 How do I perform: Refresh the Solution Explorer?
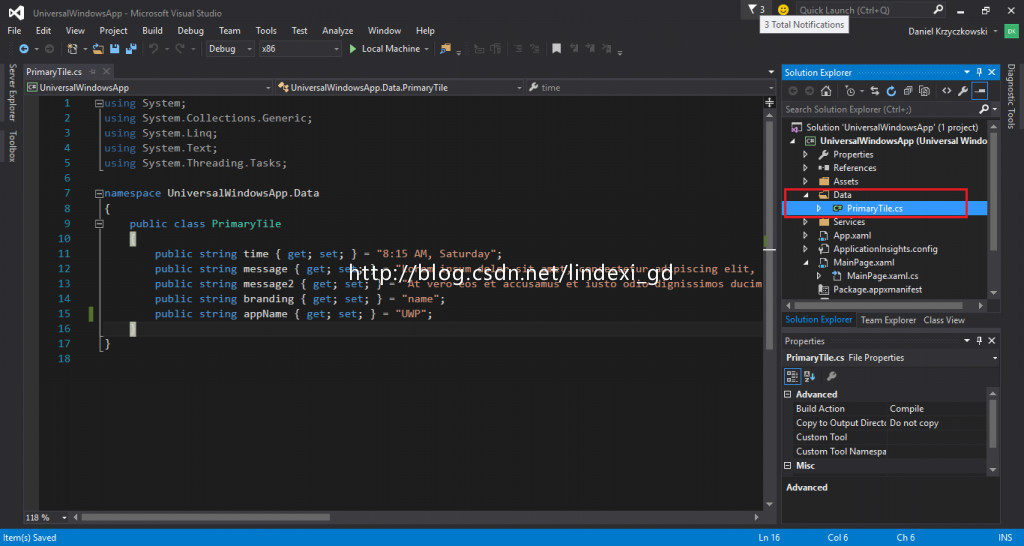pyautogui.click(x=891, y=91)
